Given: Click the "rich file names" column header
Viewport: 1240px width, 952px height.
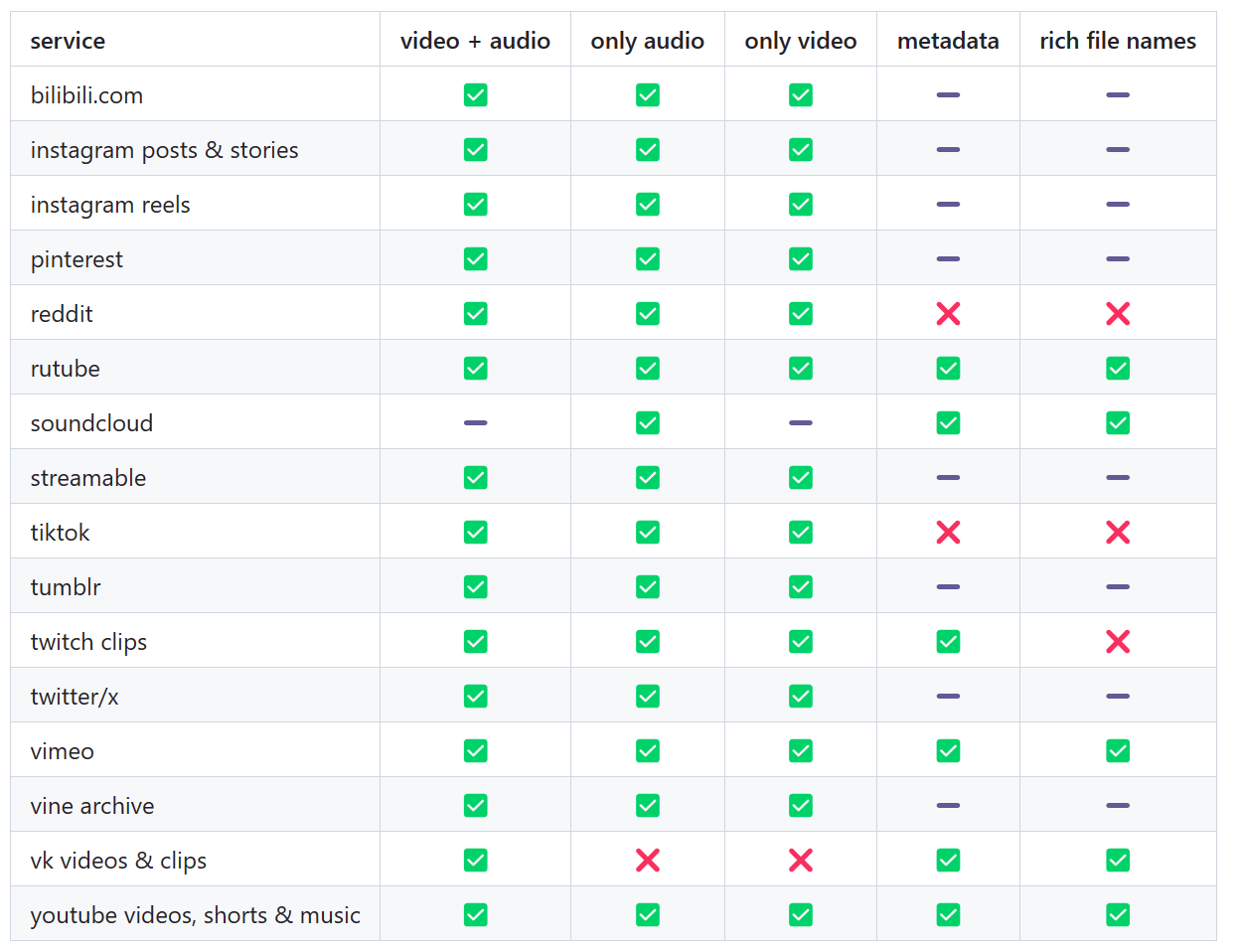Looking at the screenshot, I should [1118, 41].
